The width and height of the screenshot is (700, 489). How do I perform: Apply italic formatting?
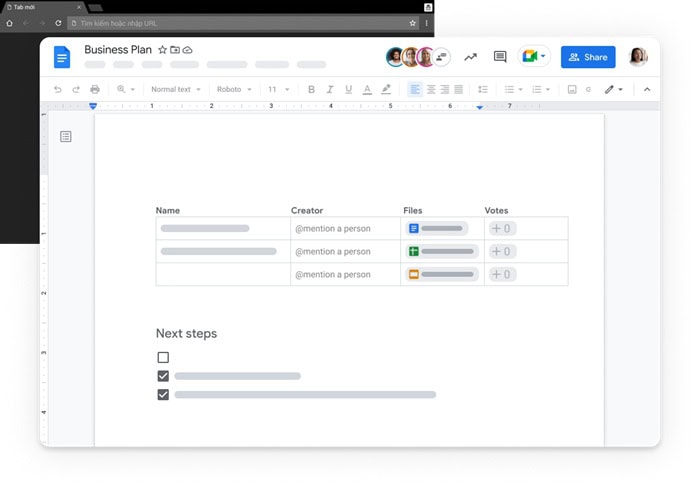coord(330,89)
